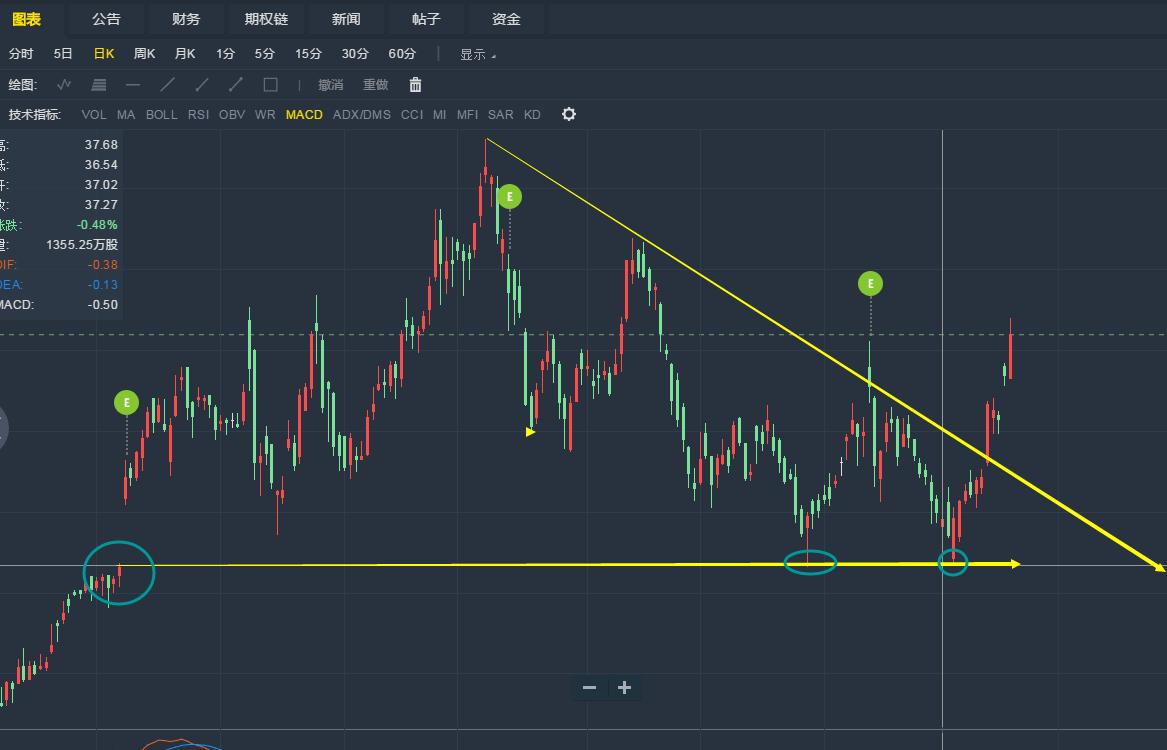
Task: Open the 显示 display dropdown
Action: pos(477,54)
